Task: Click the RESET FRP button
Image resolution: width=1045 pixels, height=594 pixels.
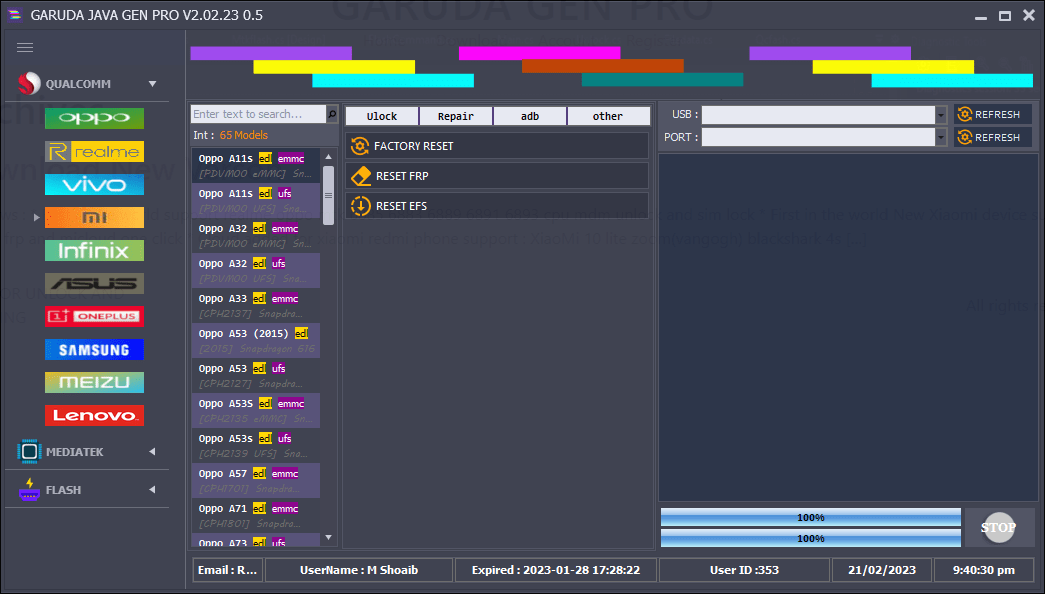Action: [496, 175]
